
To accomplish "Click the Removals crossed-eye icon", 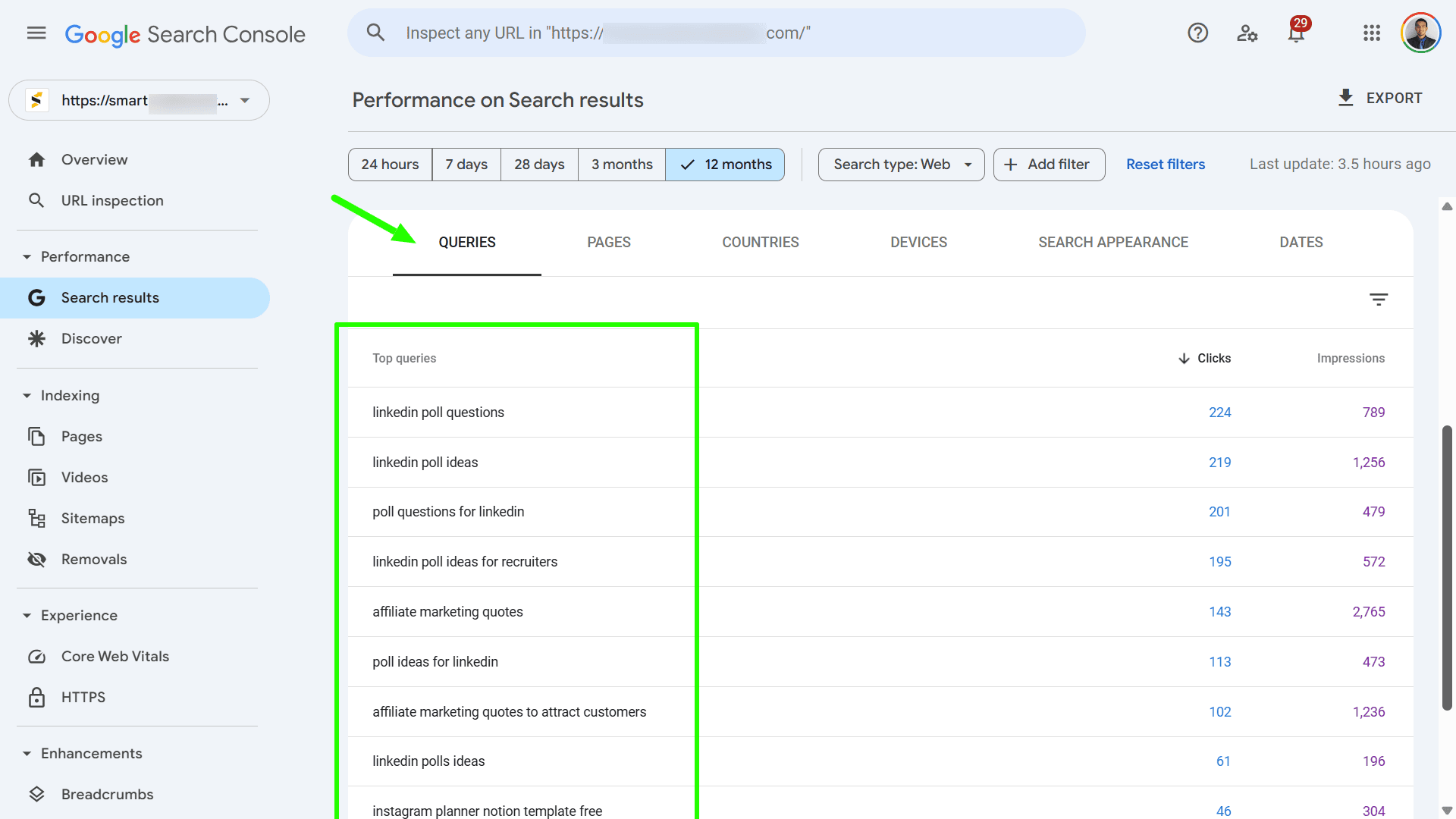I will [36, 559].
